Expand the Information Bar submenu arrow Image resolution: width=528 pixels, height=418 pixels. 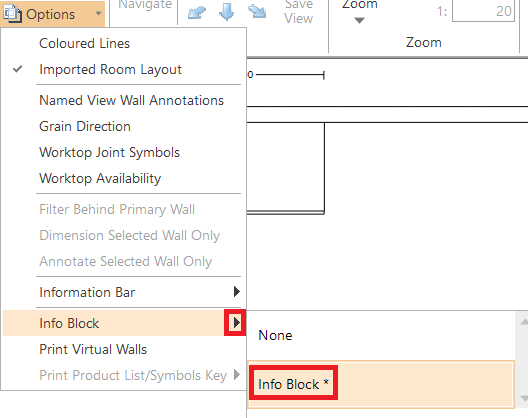[237, 292]
